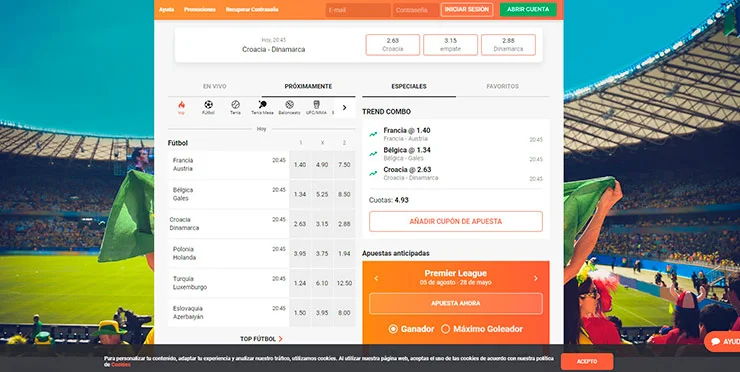Screen dimensions: 740x372
Task: Select the Ganador radio option
Action: point(393,329)
